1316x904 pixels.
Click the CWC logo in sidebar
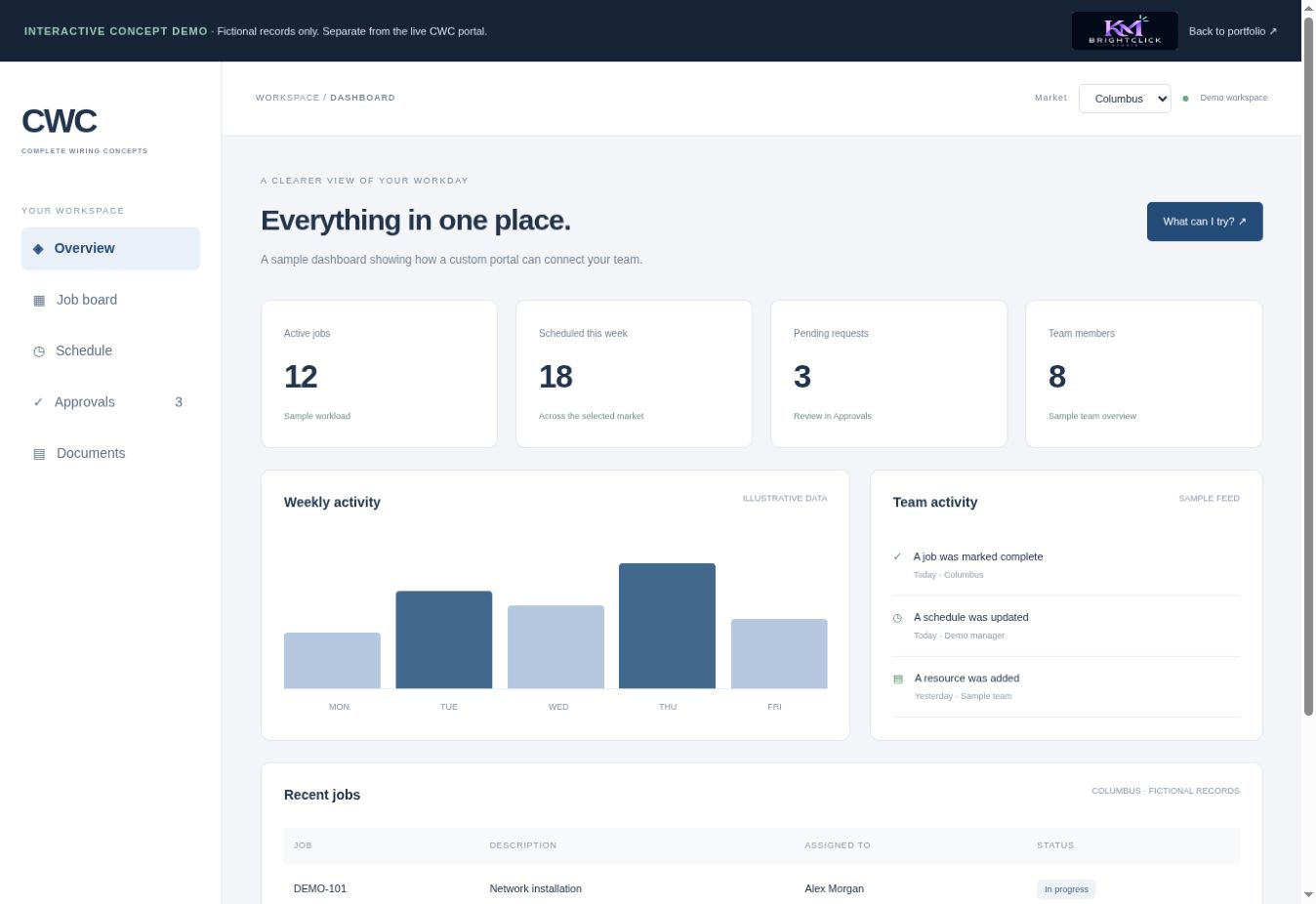pyautogui.click(x=60, y=121)
